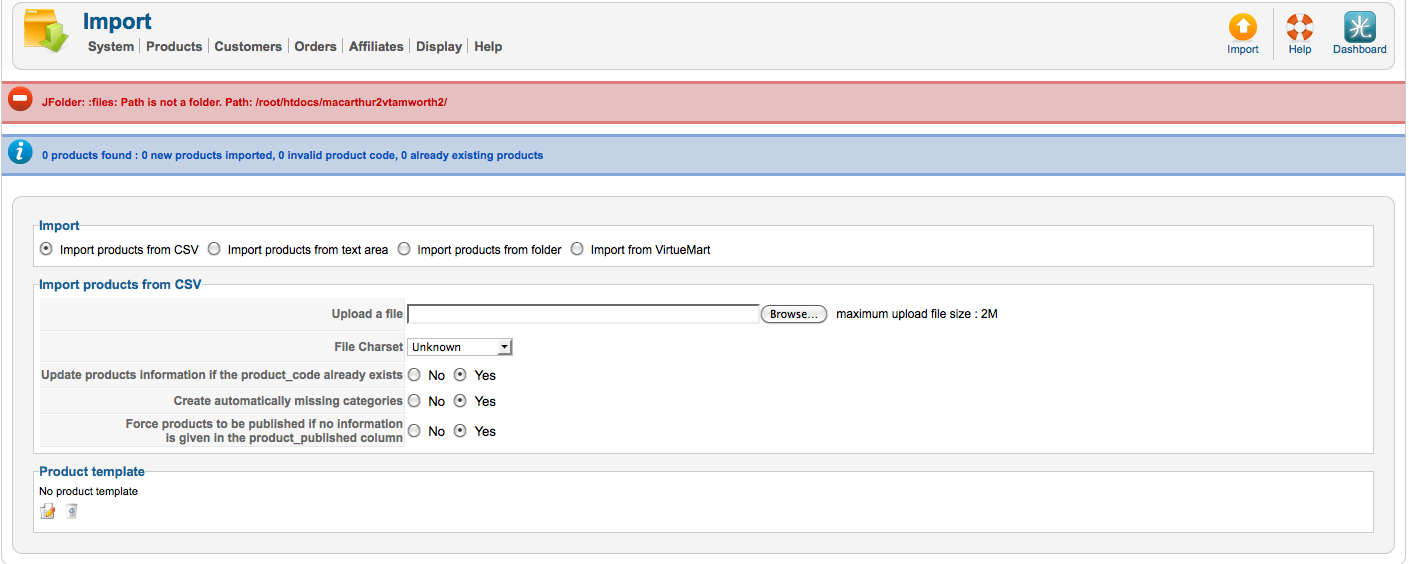Screen dimensions: 1409x564
Task: Open the Affiliates menu
Action: [376, 47]
